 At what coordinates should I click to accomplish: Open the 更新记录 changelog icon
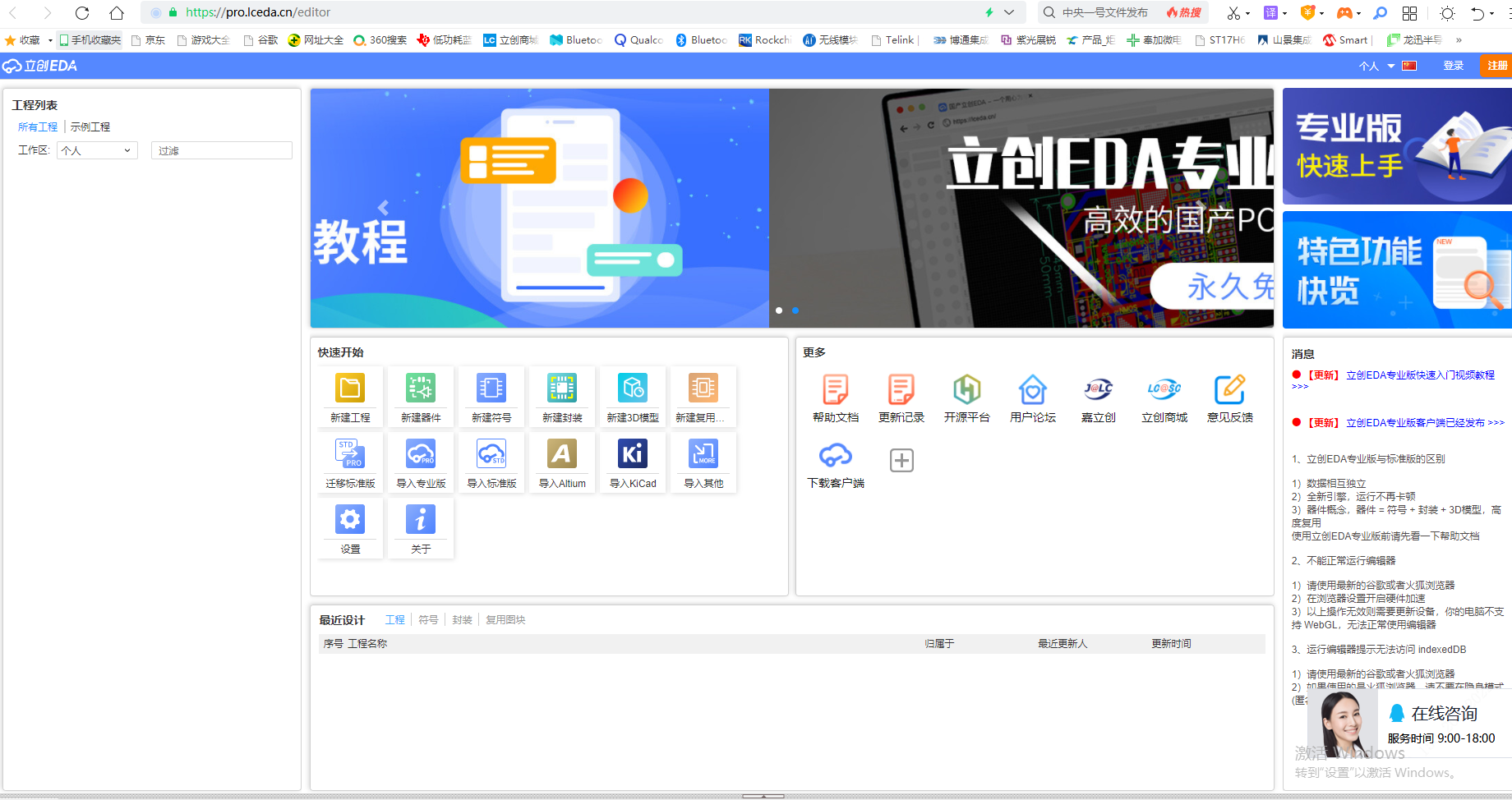(x=901, y=389)
